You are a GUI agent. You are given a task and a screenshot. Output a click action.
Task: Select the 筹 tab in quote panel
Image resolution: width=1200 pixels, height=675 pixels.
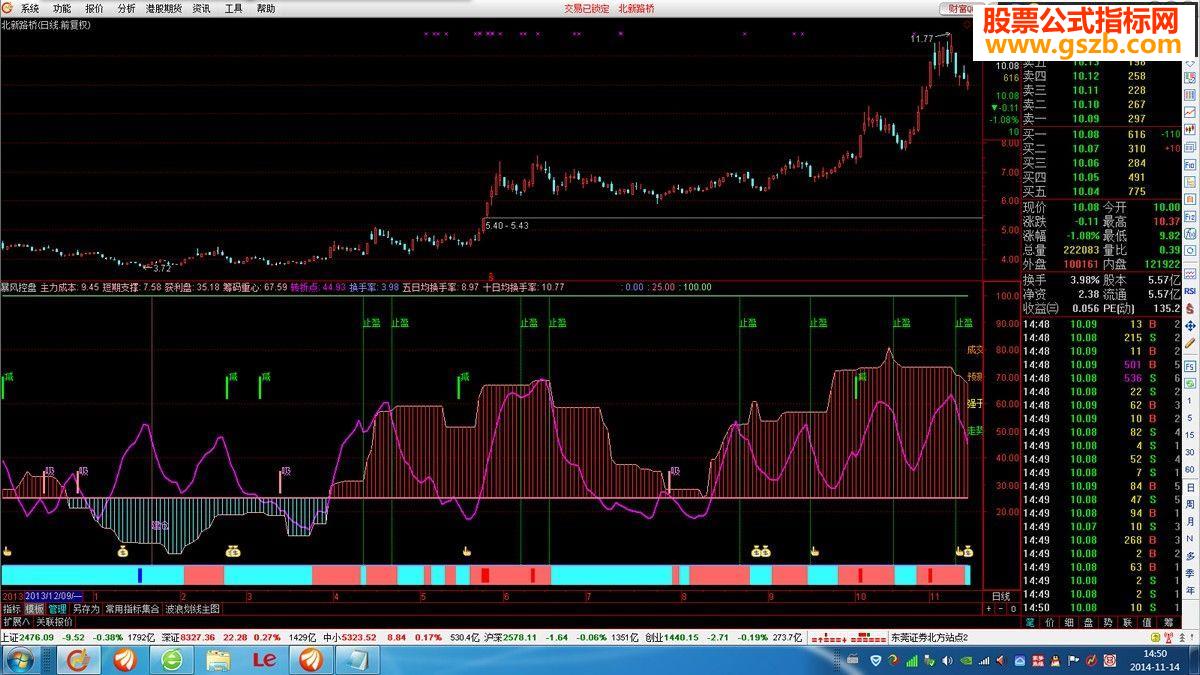click(1169, 622)
